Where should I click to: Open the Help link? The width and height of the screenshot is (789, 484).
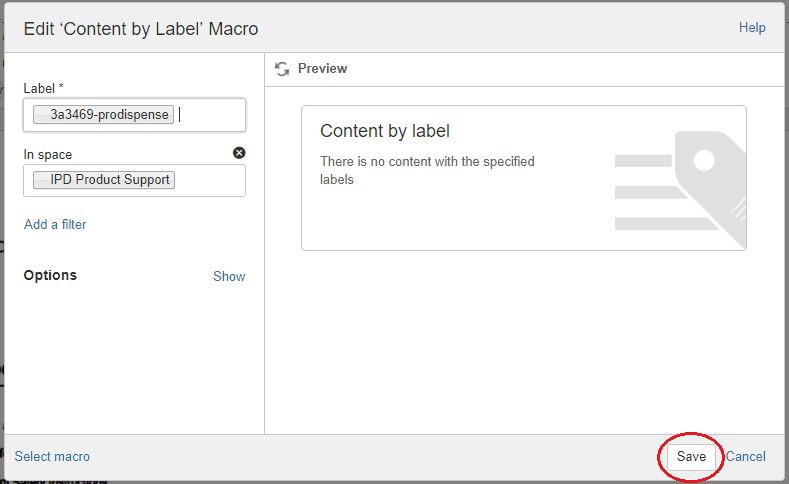[752, 28]
